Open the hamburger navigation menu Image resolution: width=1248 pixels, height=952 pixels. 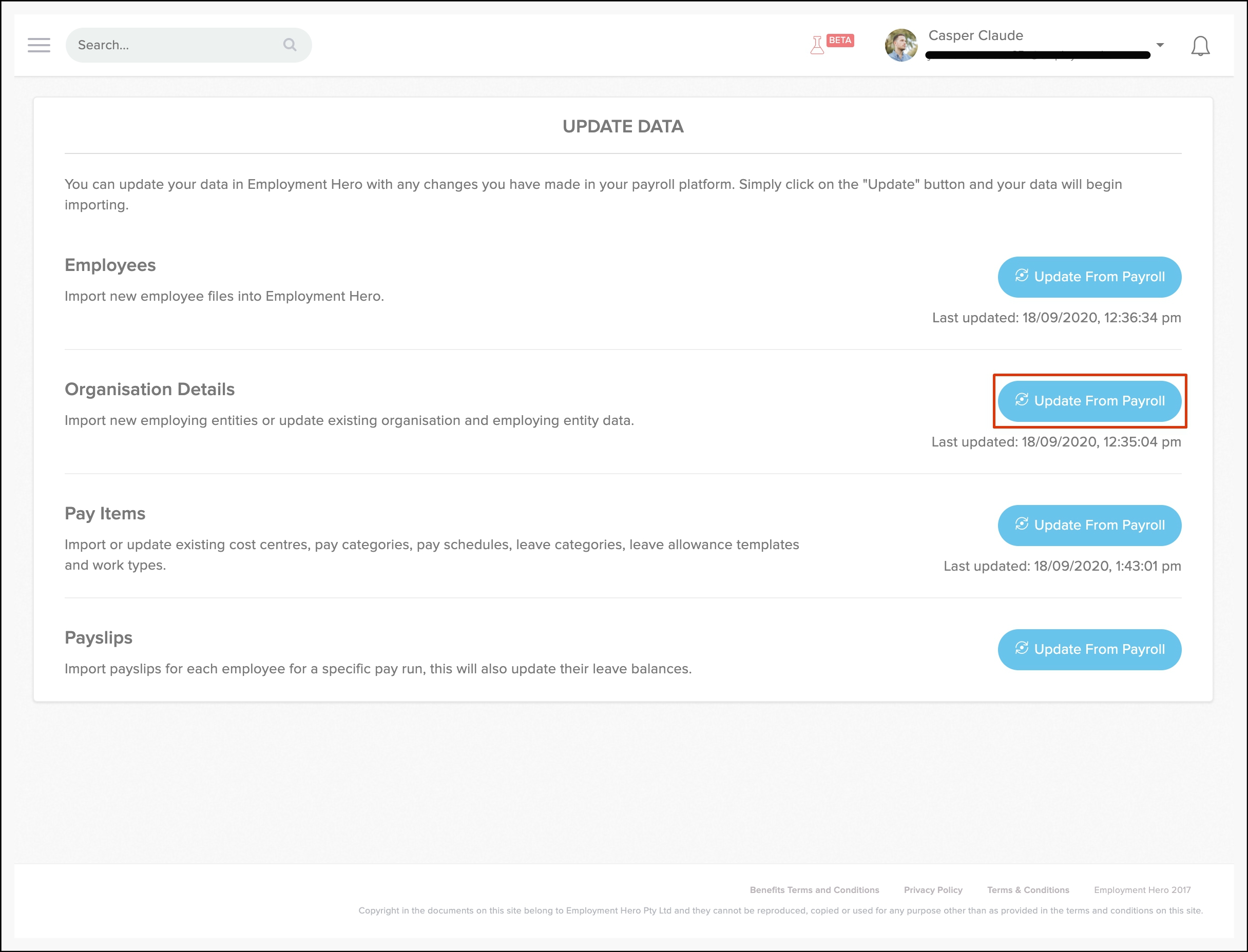pos(39,45)
